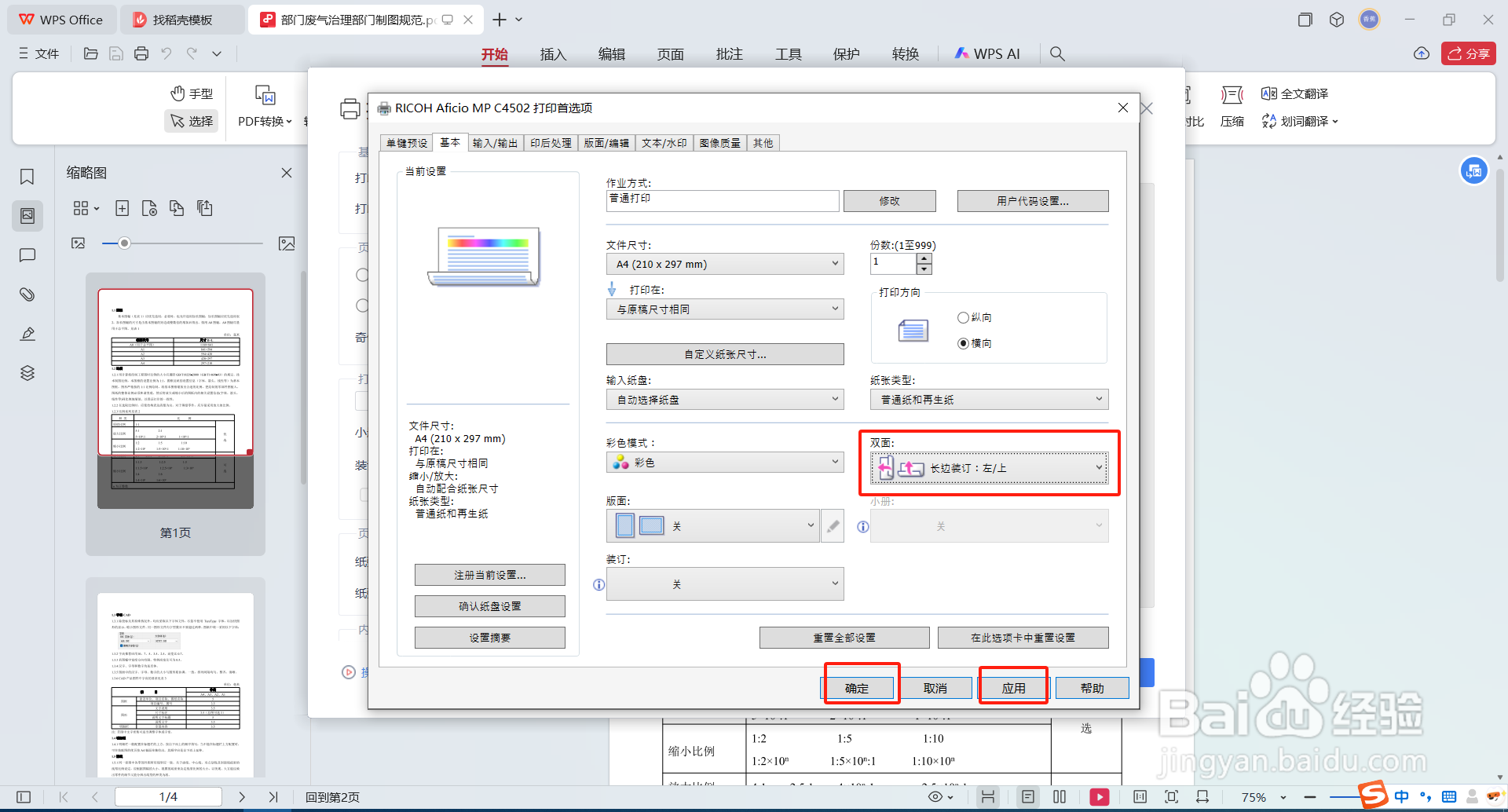This screenshot has width=1508, height=812.
Task: Open the 双面 长边装订 dropdown
Action: pyautogui.click(x=990, y=468)
